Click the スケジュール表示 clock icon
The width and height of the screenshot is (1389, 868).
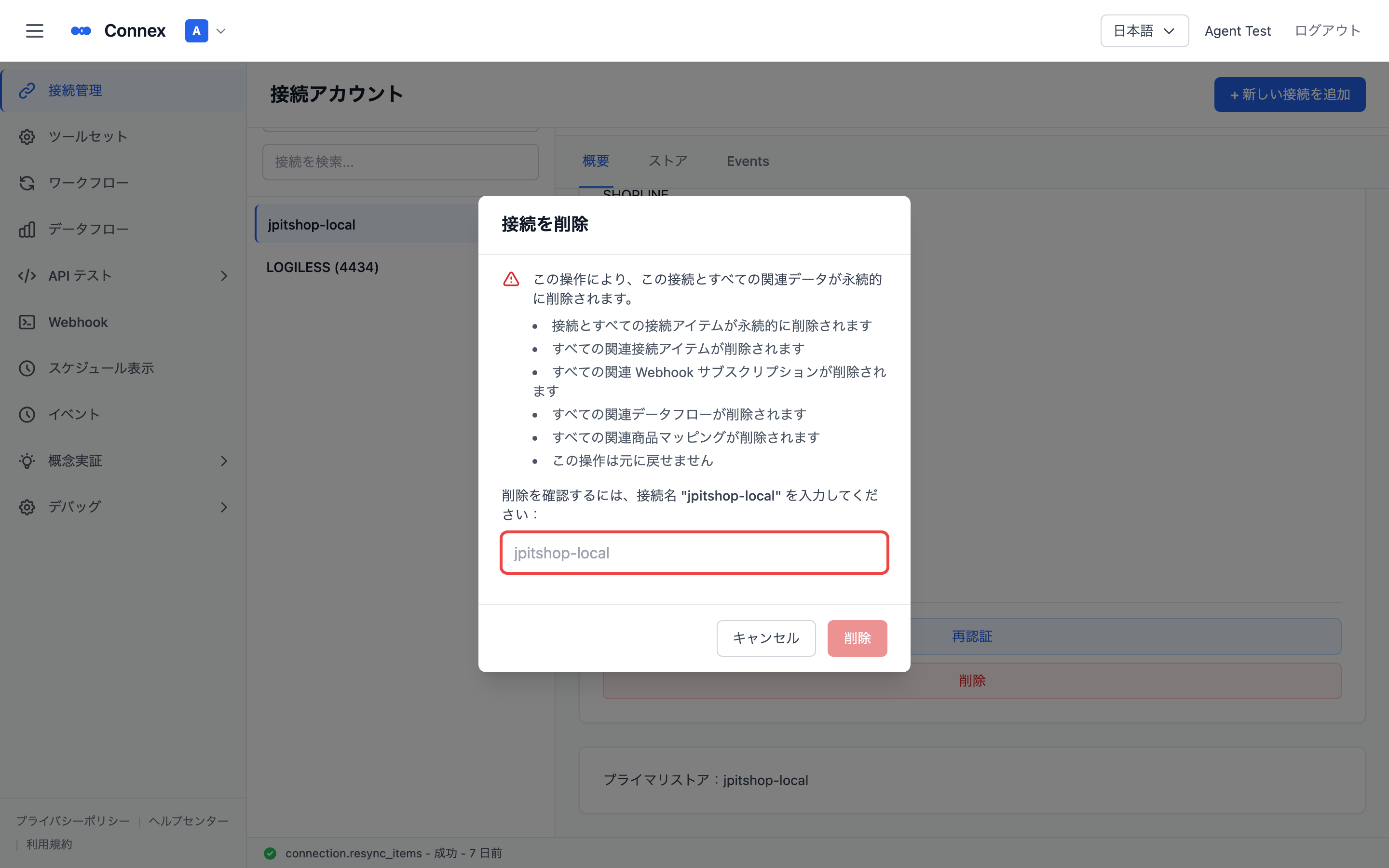pyautogui.click(x=27, y=368)
